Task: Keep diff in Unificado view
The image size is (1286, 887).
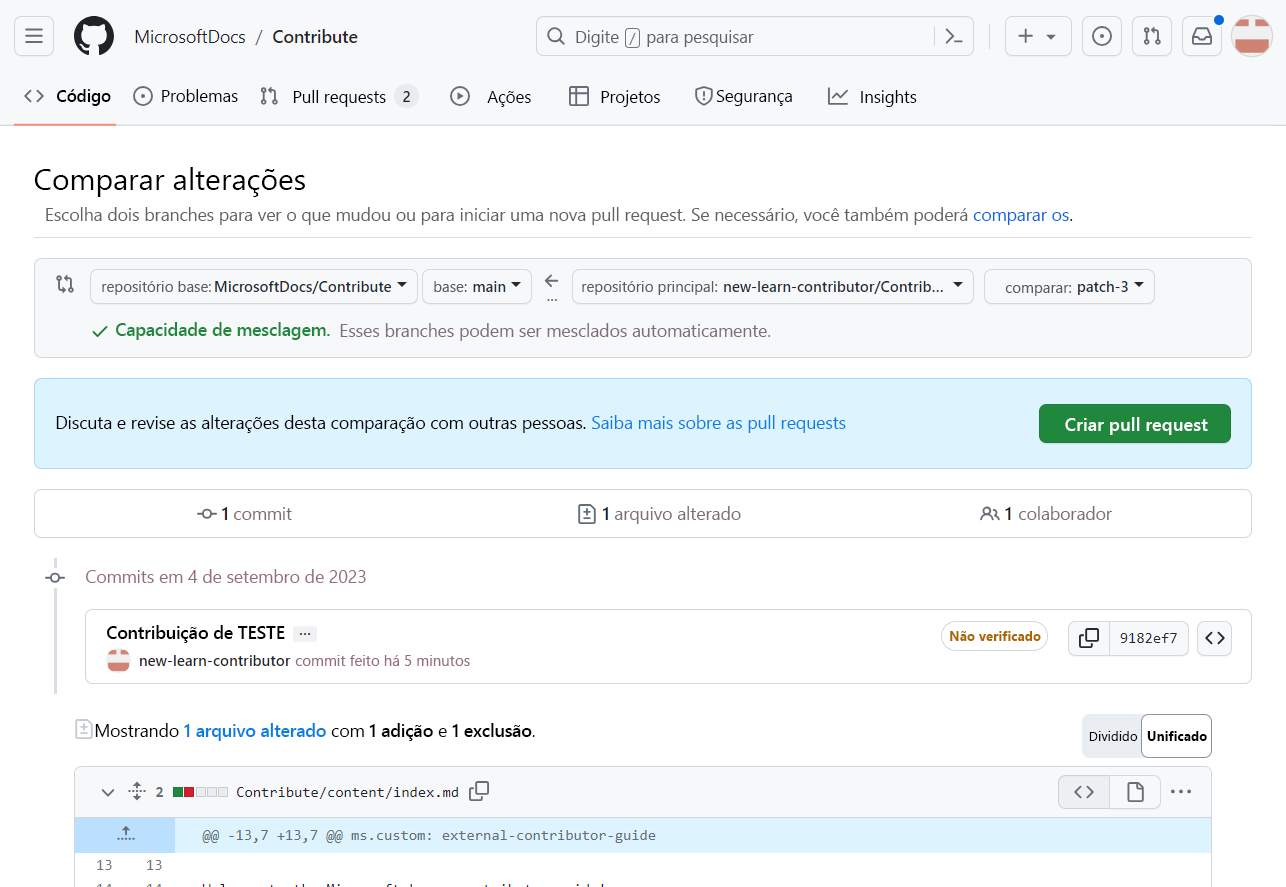Action: (x=1176, y=736)
